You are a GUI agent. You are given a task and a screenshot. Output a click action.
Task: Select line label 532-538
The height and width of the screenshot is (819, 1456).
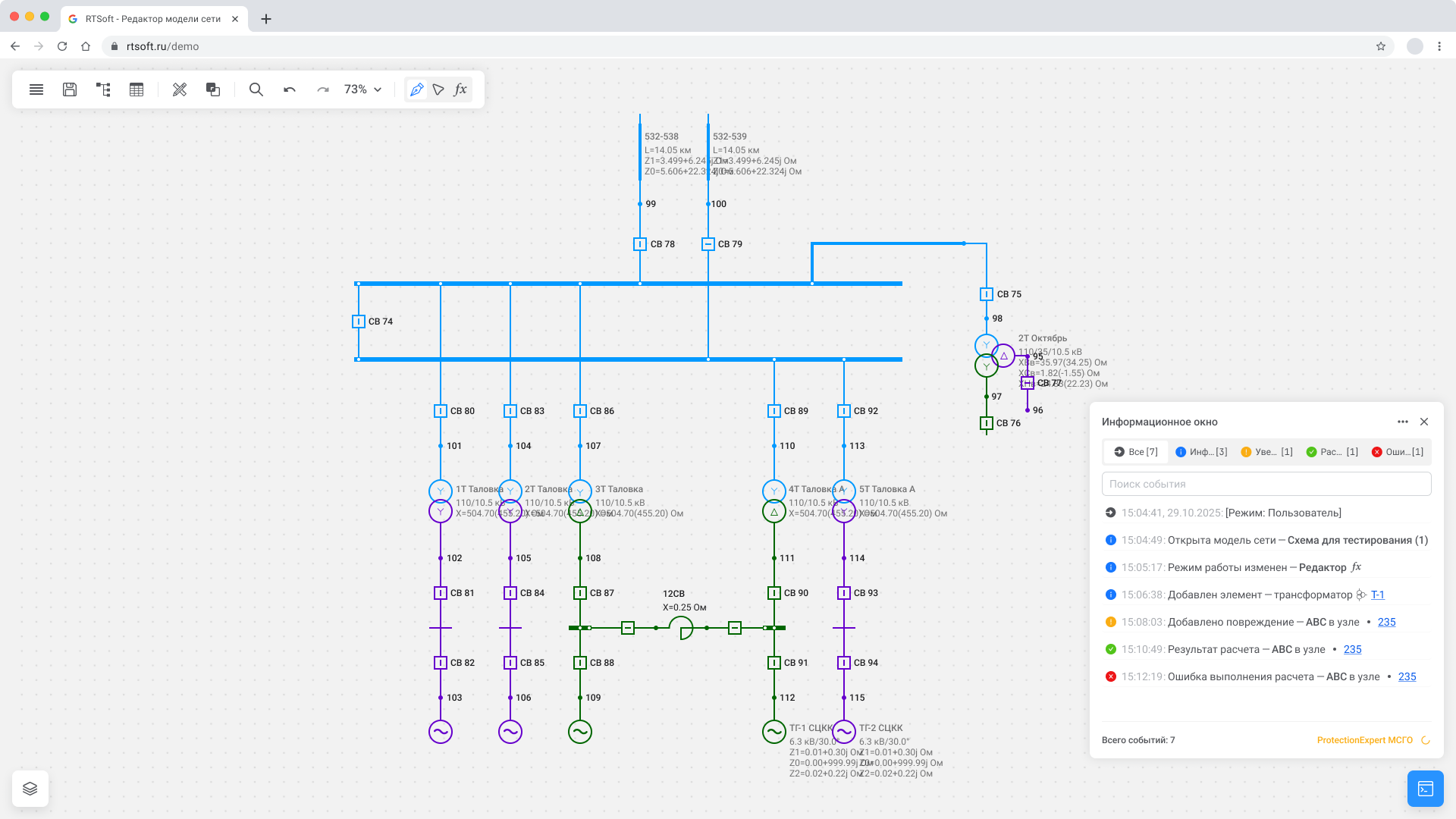[x=661, y=136]
